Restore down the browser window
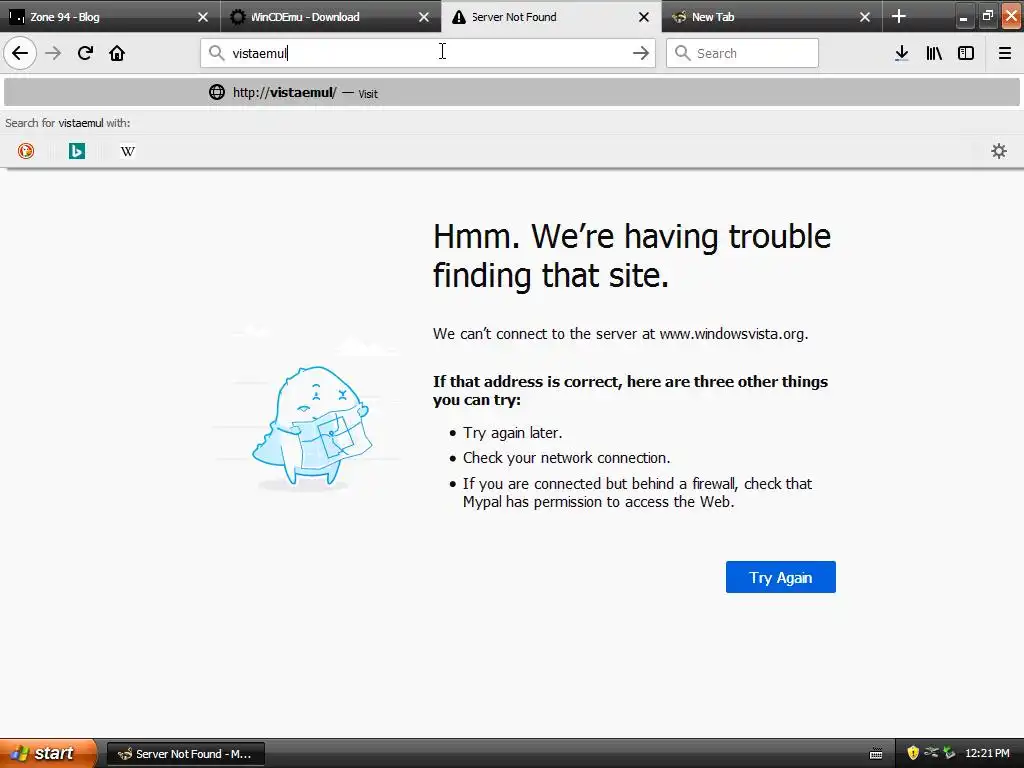Image resolution: width=1024 pixels, height=768 pixels. (x=987, y=16)
